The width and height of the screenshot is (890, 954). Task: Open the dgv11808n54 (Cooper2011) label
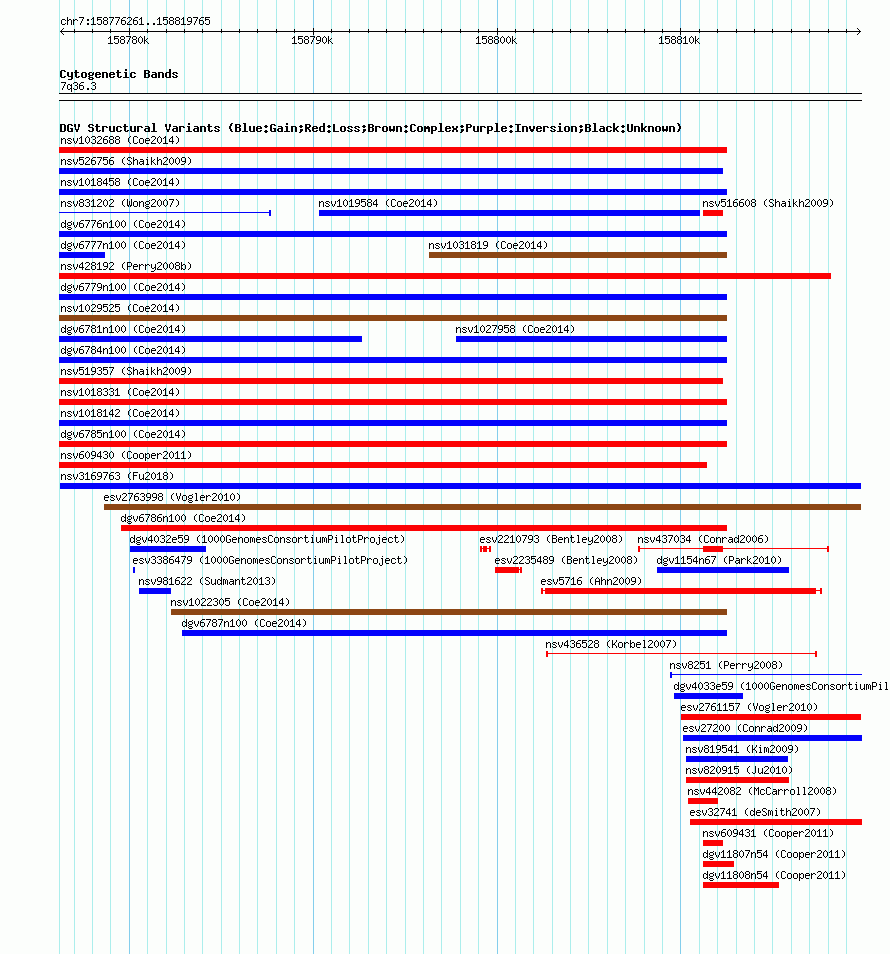(x=774, y=875)
